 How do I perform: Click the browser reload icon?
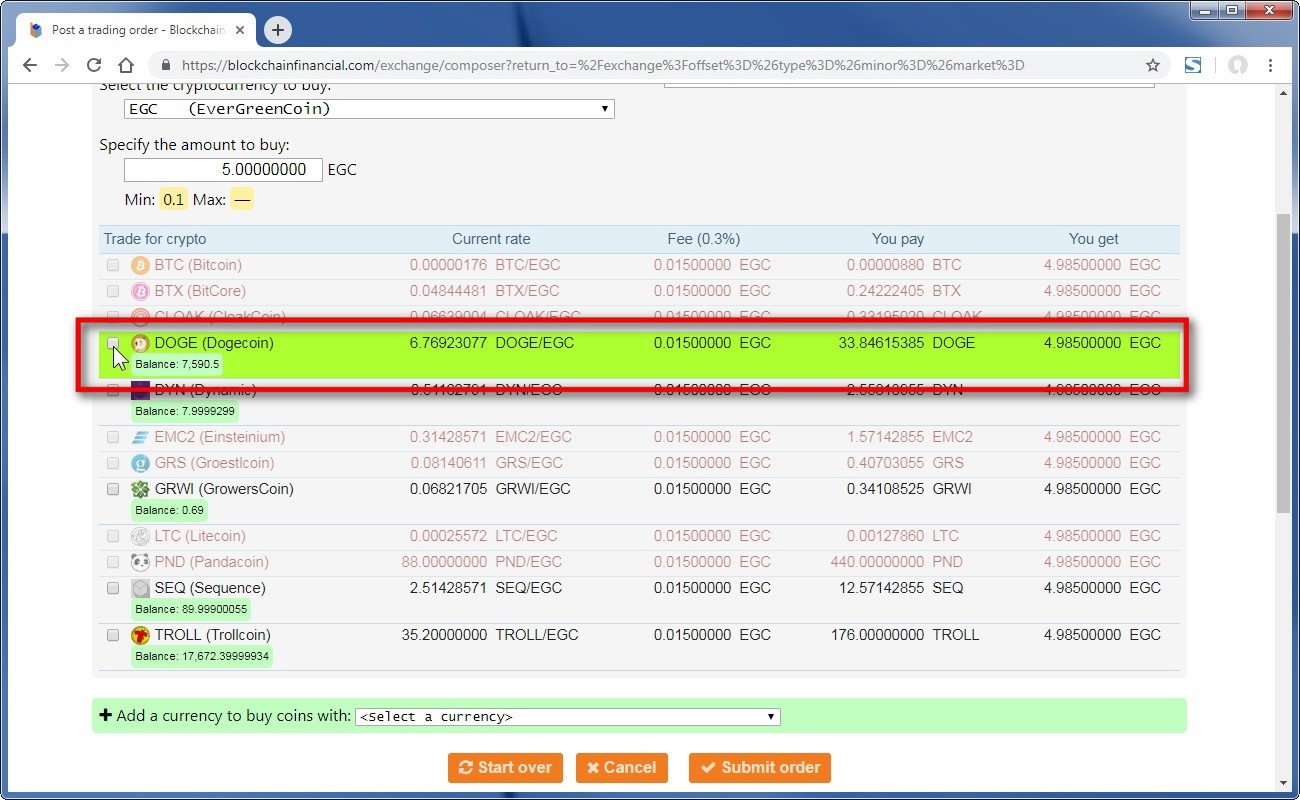coord(94,65)
